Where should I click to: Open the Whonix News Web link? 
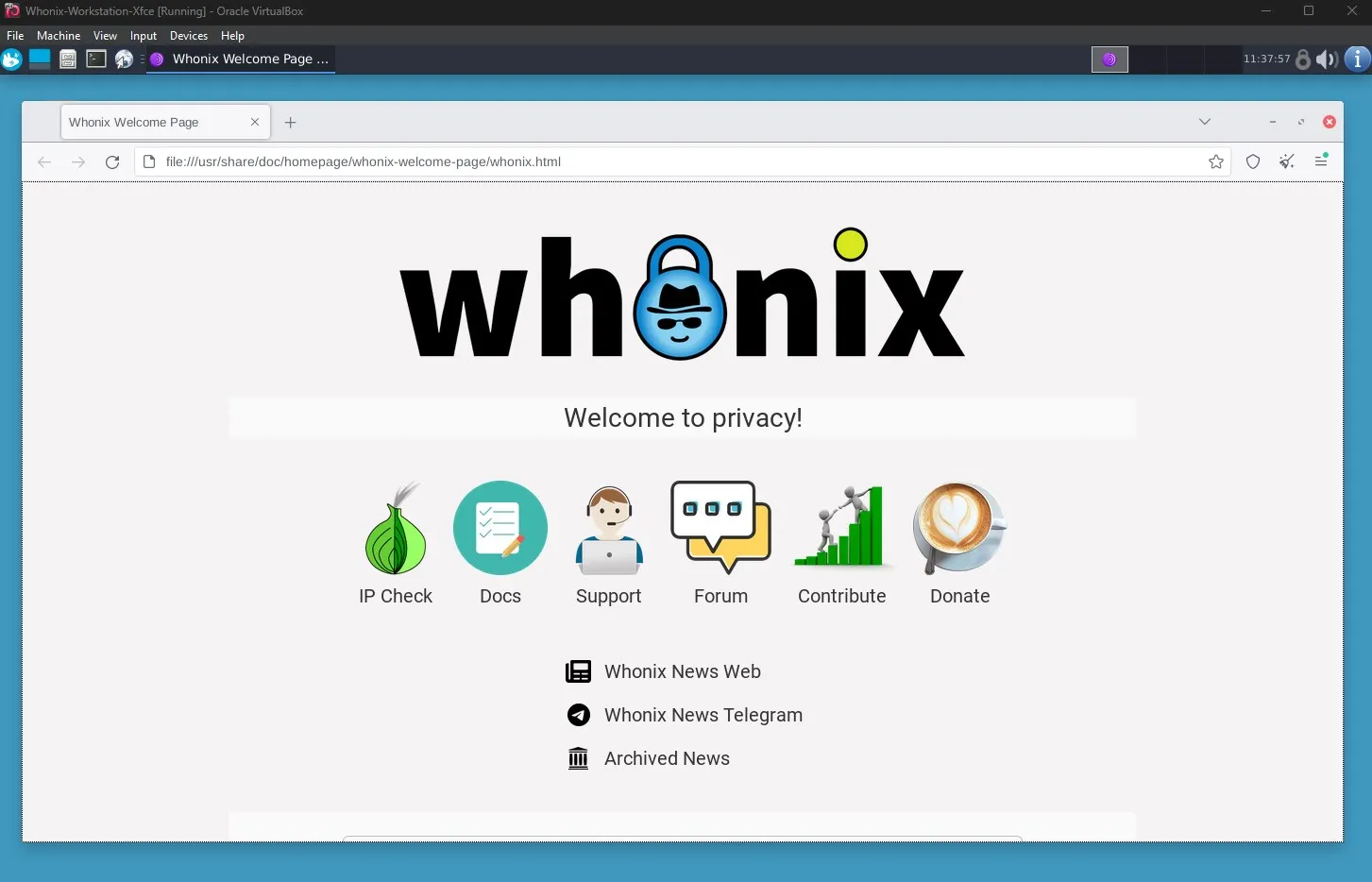[682, 671]
